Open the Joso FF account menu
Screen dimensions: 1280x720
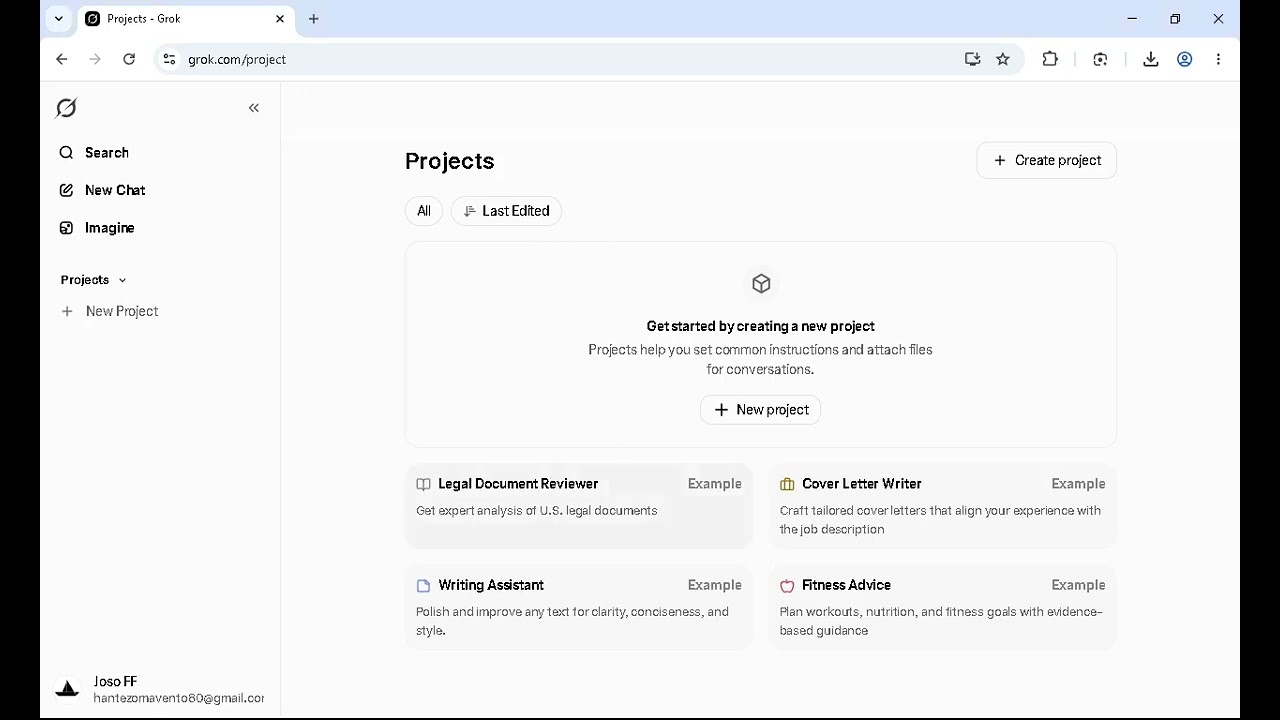[160, 689]
